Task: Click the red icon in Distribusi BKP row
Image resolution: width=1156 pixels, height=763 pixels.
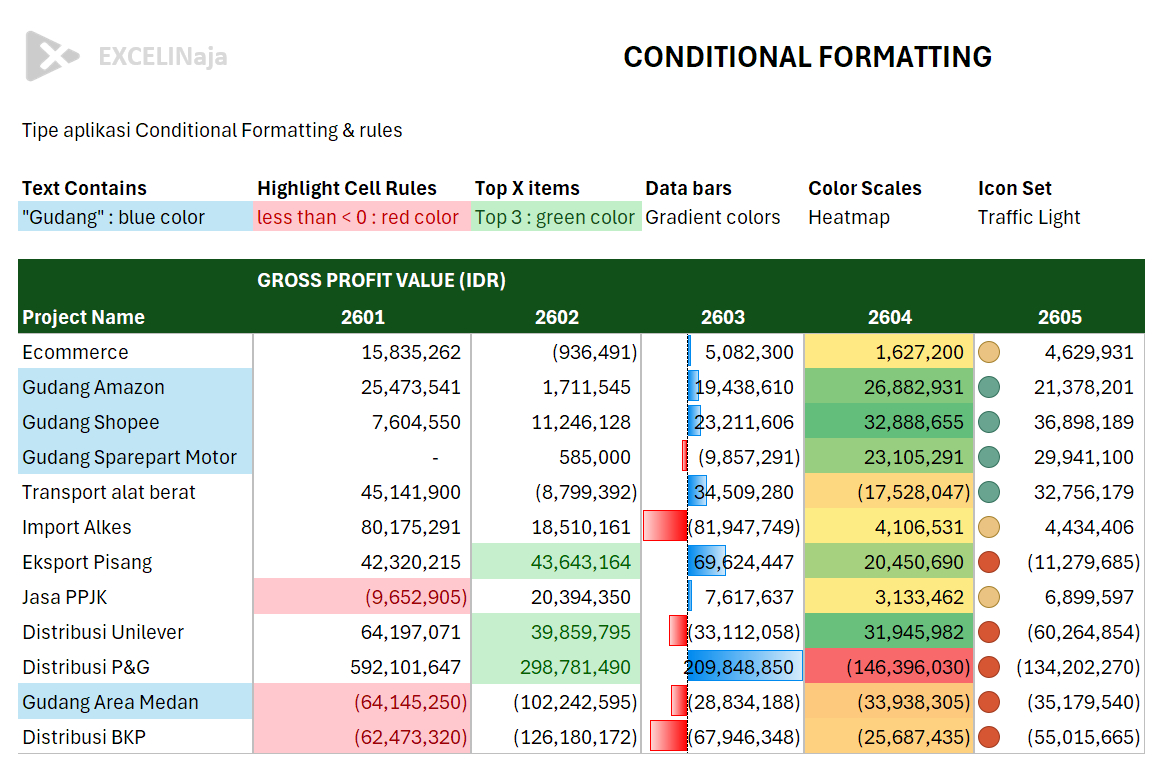Action: [x=989, y=737]
